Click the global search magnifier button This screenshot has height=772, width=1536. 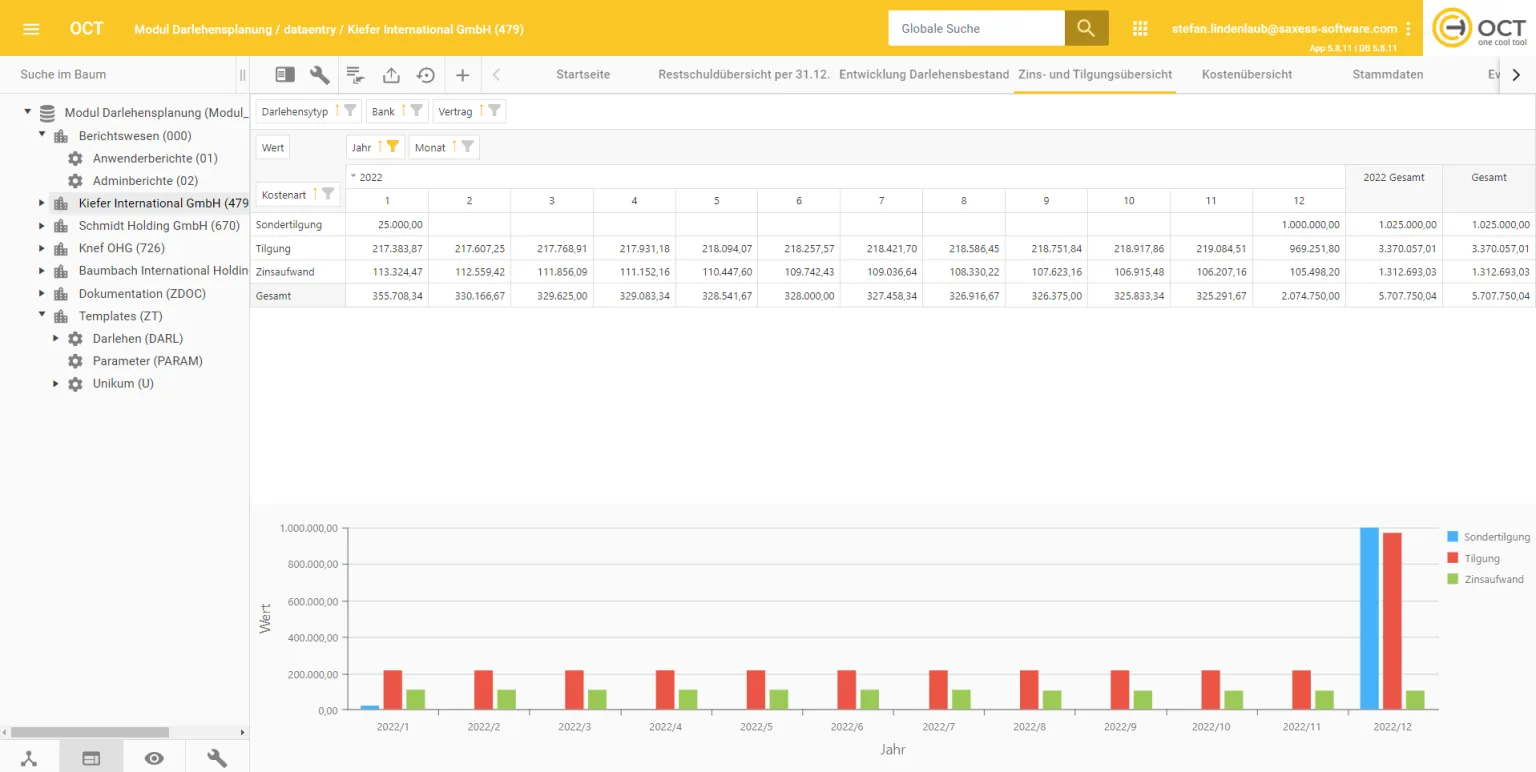tap(1086, 29)
